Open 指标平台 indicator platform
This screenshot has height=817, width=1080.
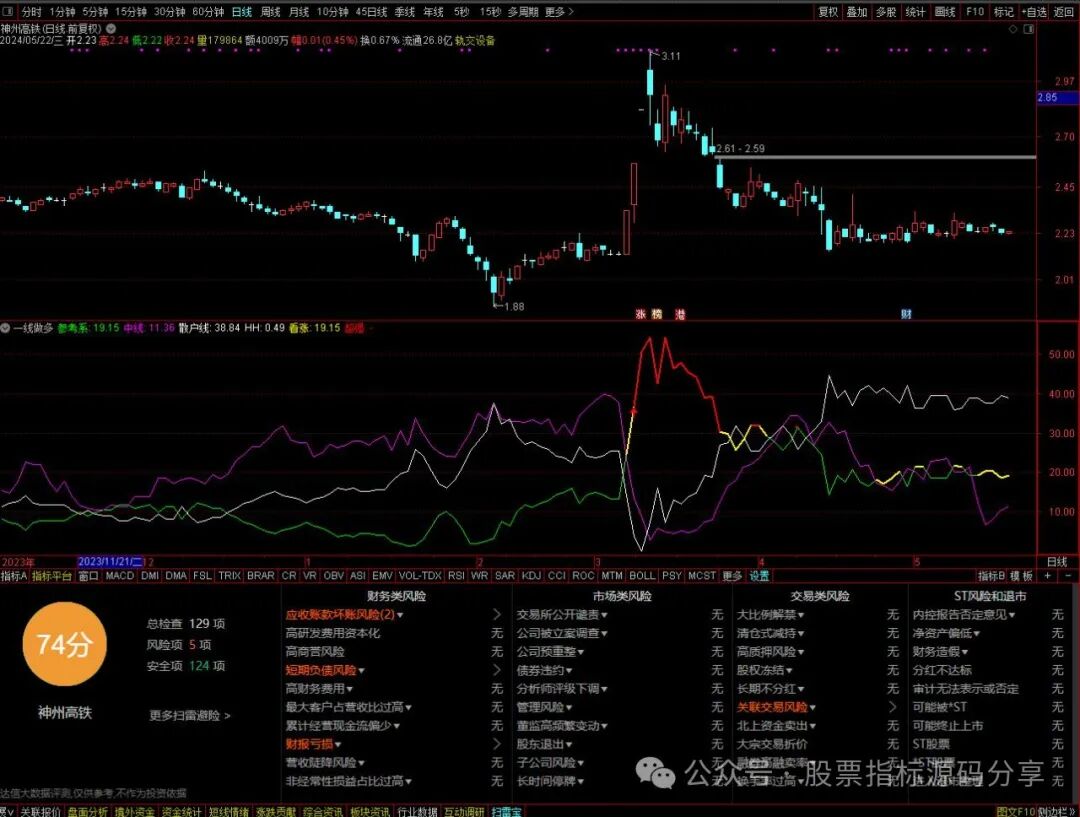click(52, 575)
